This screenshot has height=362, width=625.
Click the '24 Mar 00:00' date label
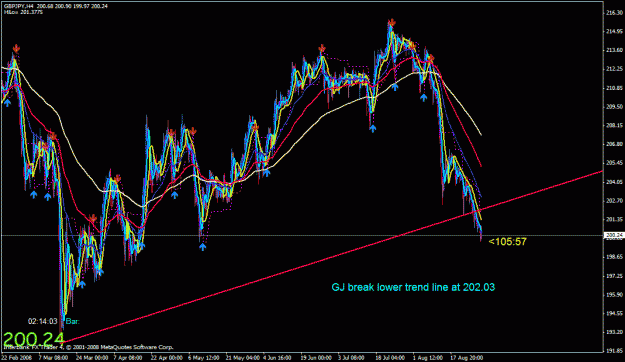pyautogui.click(x=92, y=358)
